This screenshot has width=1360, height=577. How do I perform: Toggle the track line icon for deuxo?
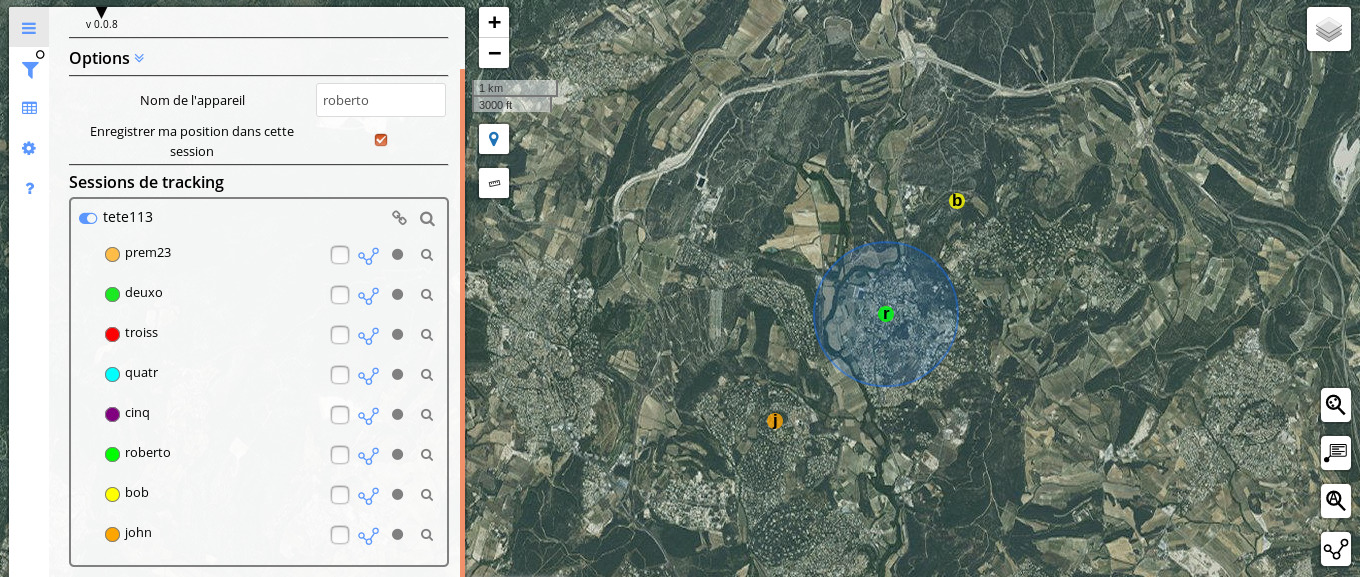(x=369, y=296)
